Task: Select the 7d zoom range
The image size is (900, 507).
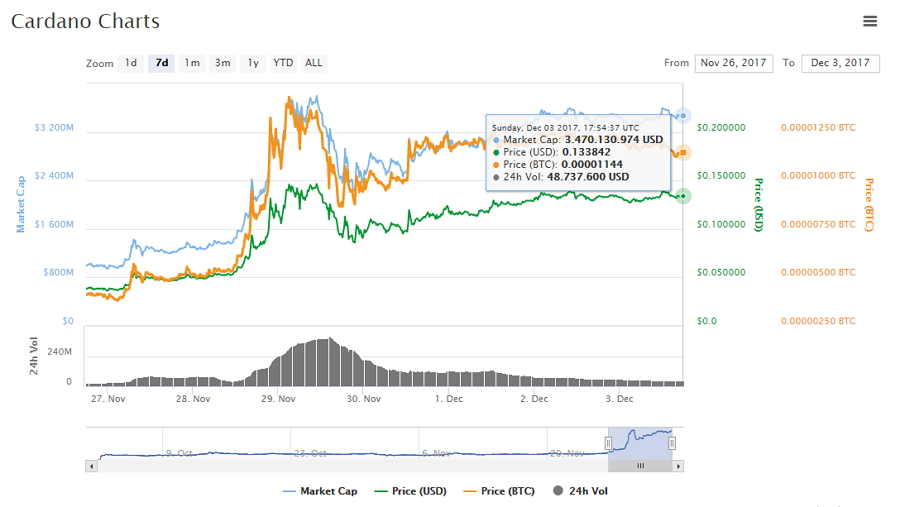Action: click(161, 63)
